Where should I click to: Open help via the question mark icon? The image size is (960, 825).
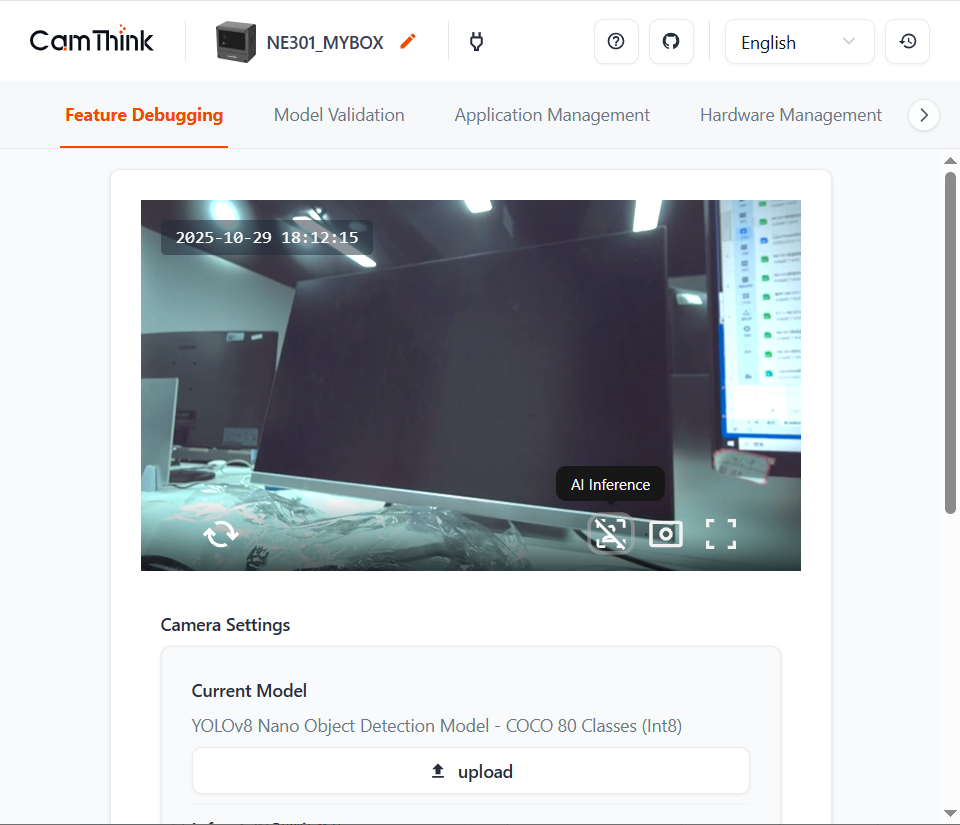[616, 42]
